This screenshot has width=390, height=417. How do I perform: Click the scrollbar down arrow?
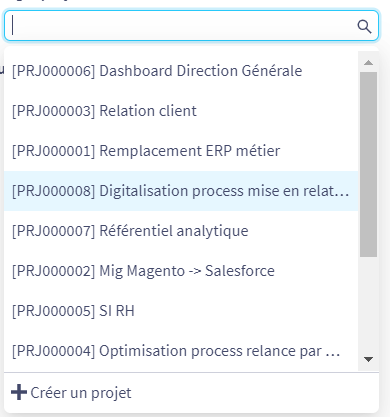tap(368, 359)
